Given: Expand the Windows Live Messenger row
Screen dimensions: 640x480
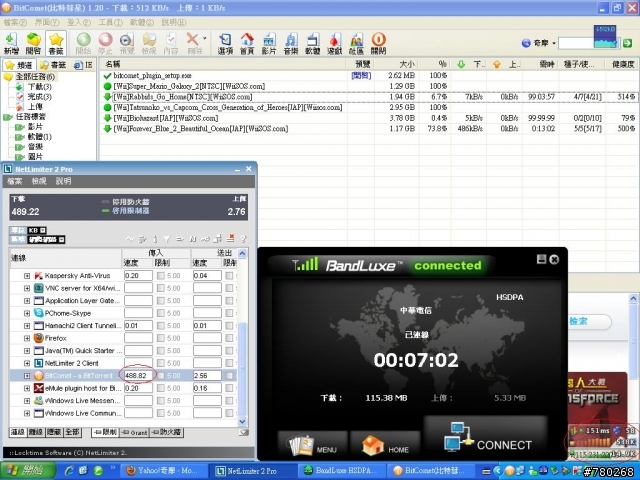Looking at the screenshot, I should 27,401.
